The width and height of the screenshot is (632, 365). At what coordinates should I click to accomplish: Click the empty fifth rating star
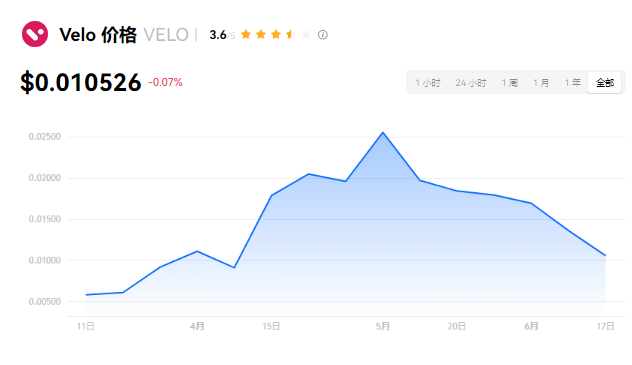pyautogui.click(x=306, y=35)
